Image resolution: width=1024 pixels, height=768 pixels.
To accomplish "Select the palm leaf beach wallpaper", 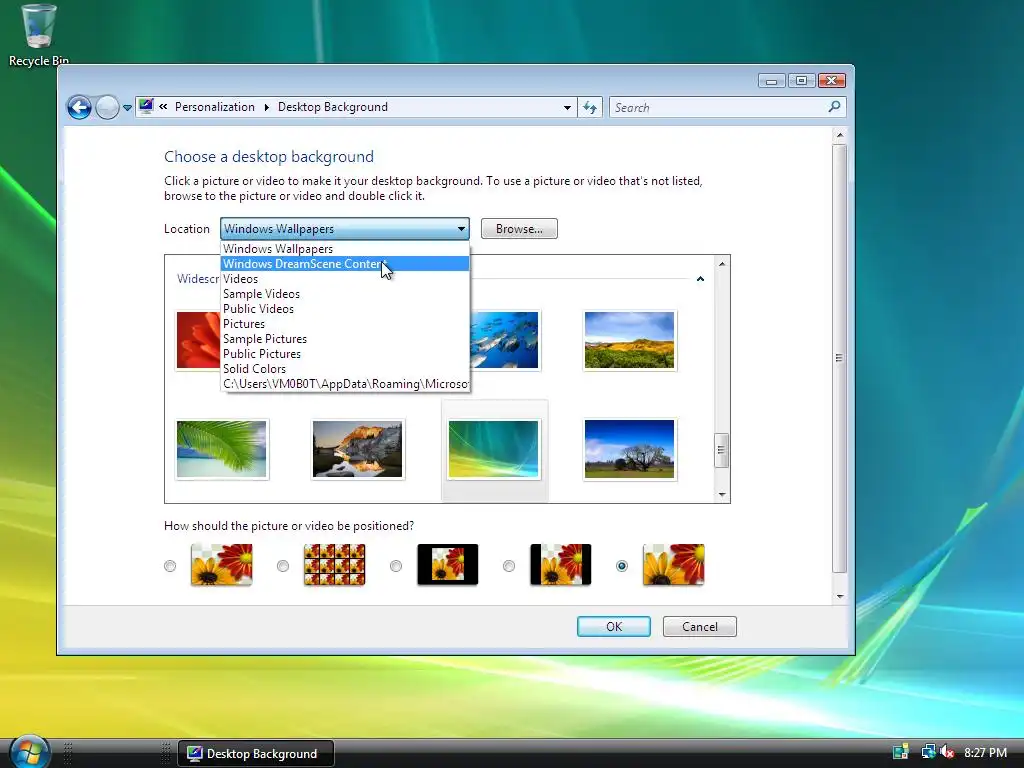I will coord(221,449).
